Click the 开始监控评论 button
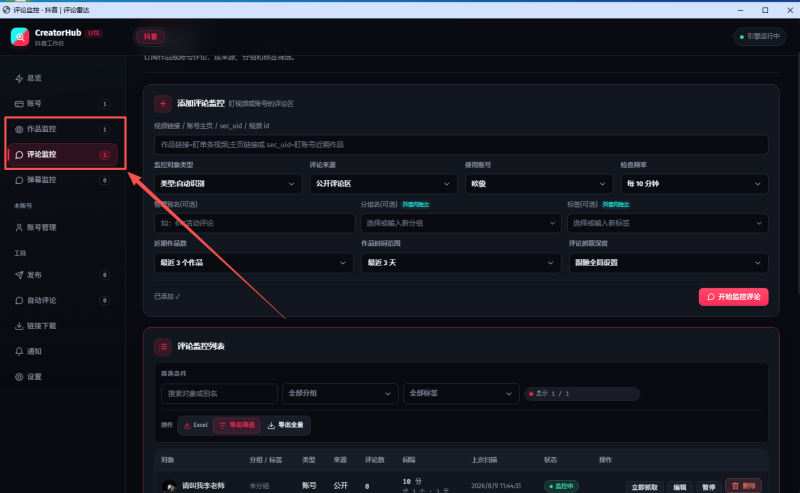Screen dimensions: 800x493 [734, 297]
